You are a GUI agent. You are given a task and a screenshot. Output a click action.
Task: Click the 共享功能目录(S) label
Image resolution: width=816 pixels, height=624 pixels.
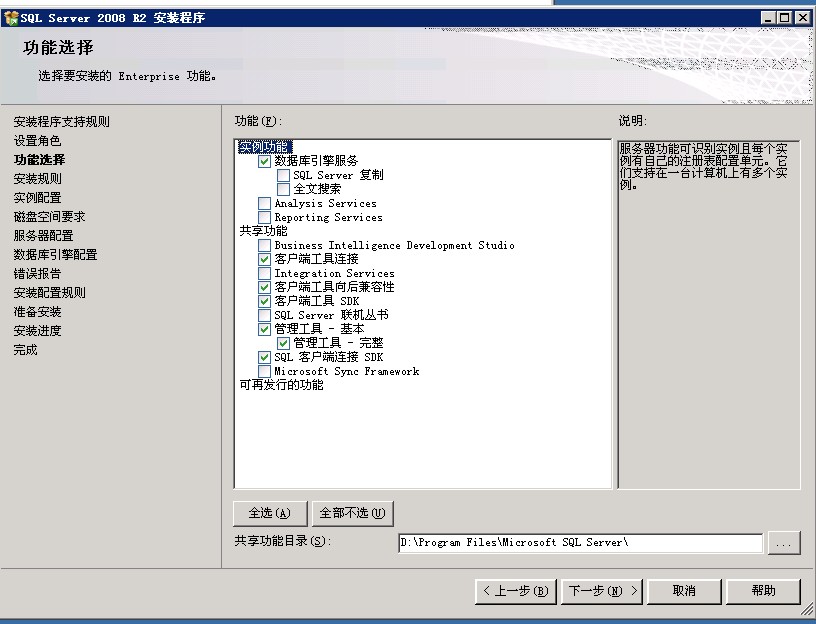pos(283,541)
